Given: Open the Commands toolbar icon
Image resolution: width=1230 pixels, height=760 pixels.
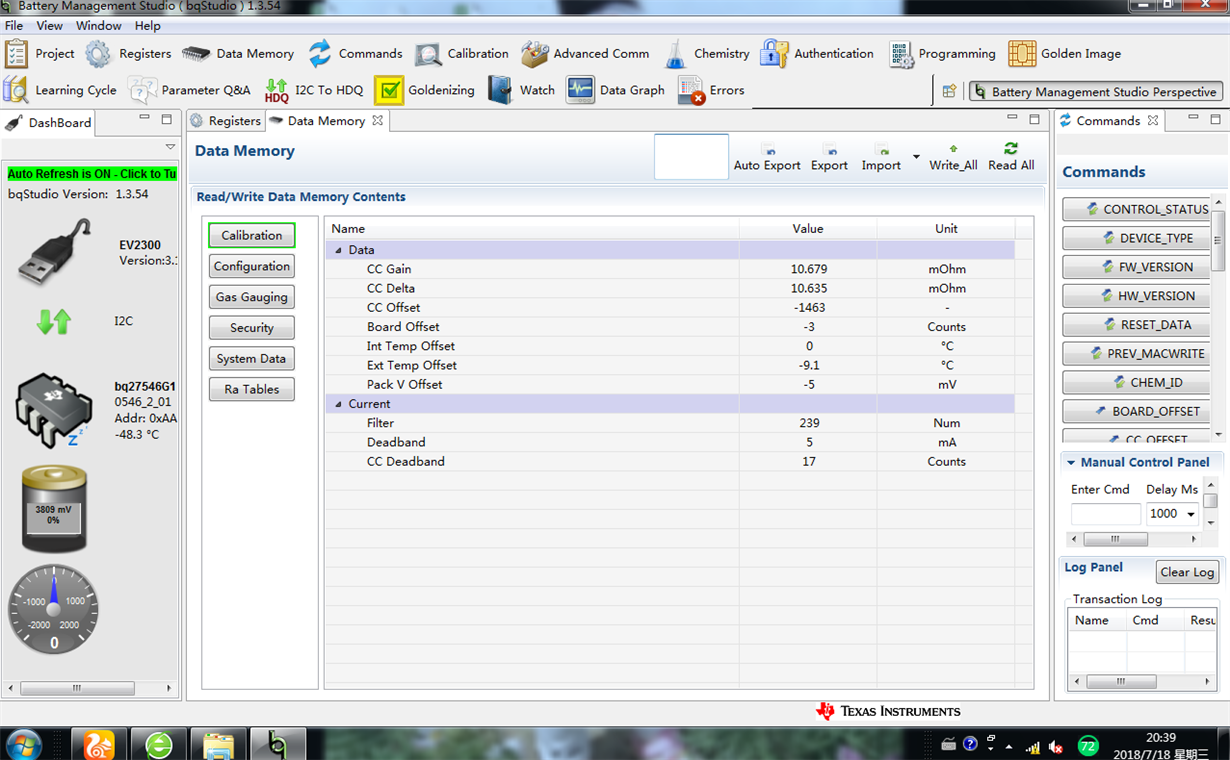Looking at the screenshot, I should 355,54.
